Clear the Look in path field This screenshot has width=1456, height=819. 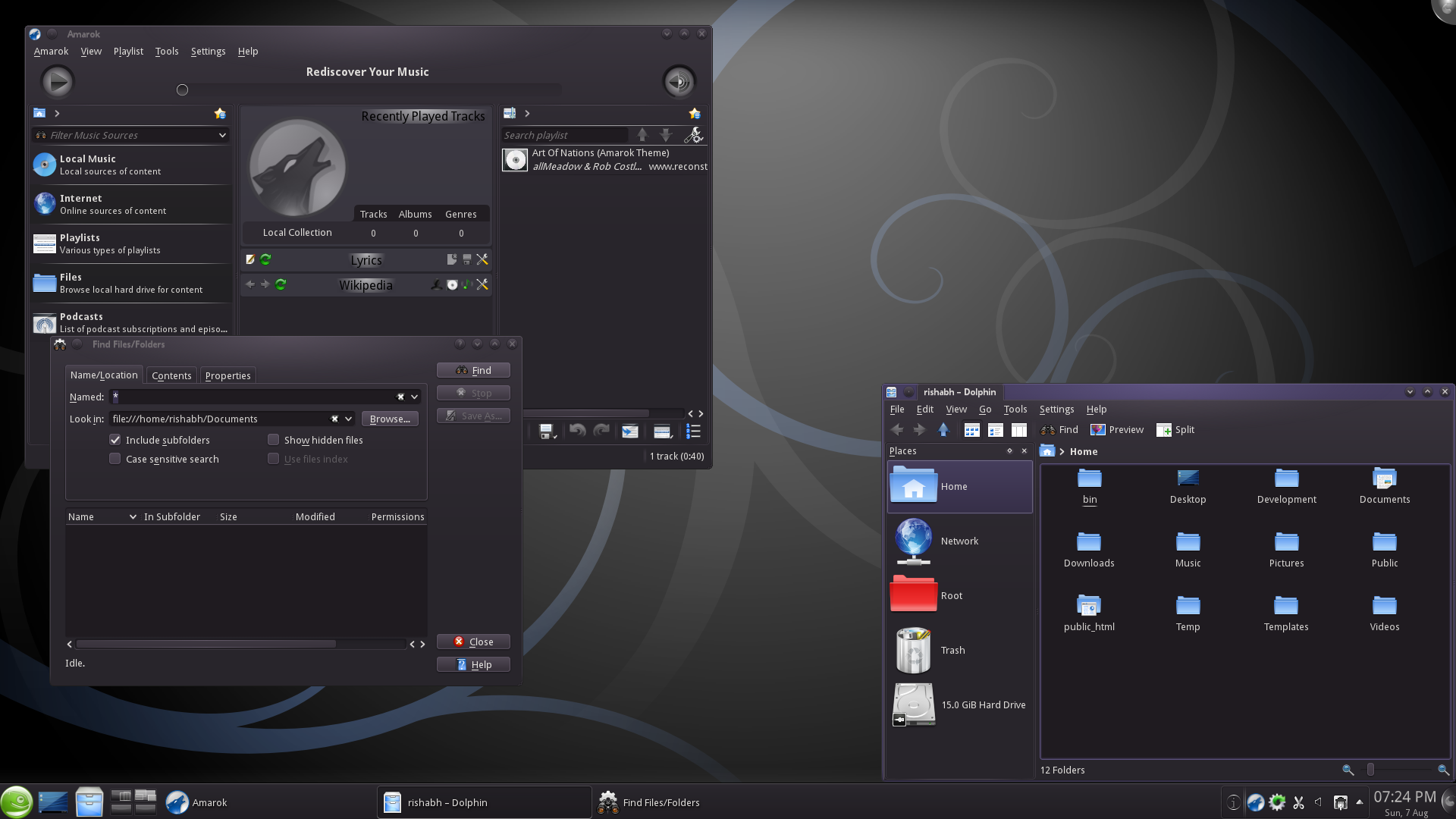pyautogui.click(x=334, y=419)
